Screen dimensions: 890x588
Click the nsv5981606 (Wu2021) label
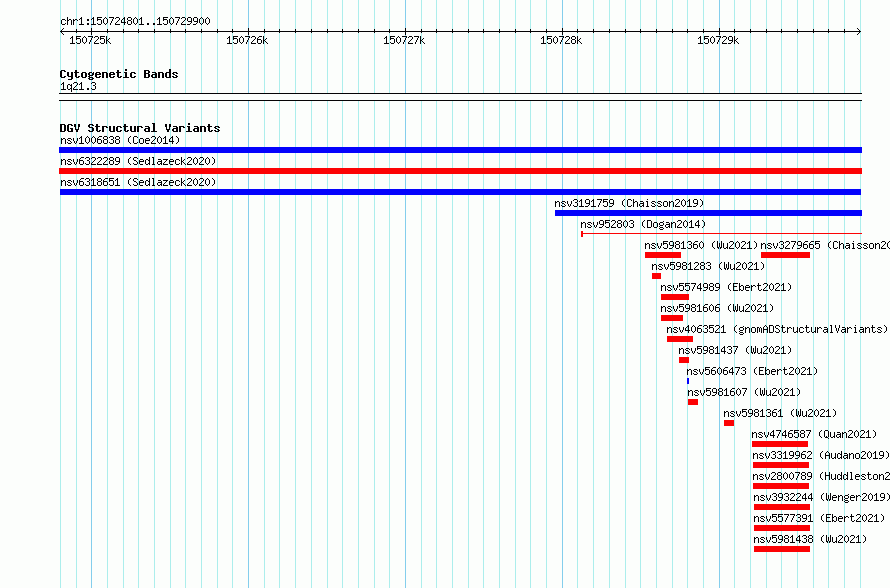click(717, 308)
